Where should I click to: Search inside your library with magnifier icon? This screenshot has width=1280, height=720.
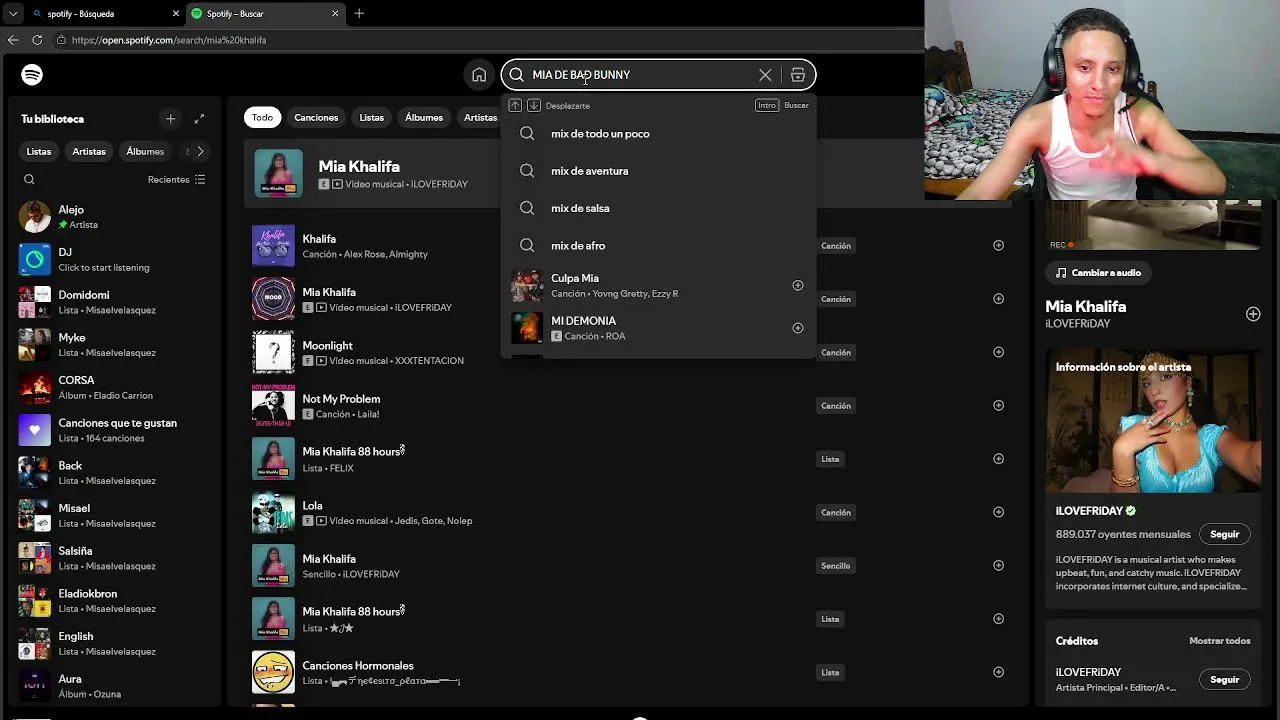pyautogui.click(x=29, y=180)
